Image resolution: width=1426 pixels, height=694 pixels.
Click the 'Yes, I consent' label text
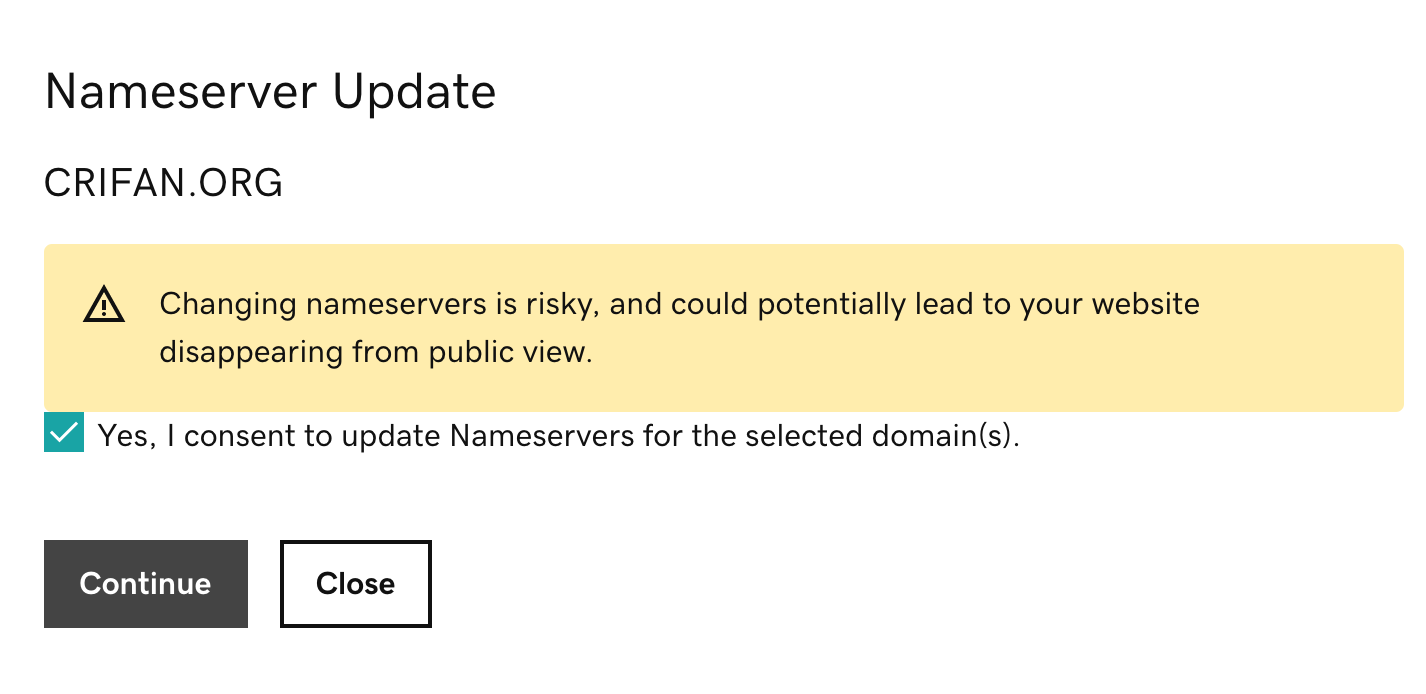coord(559,436)
